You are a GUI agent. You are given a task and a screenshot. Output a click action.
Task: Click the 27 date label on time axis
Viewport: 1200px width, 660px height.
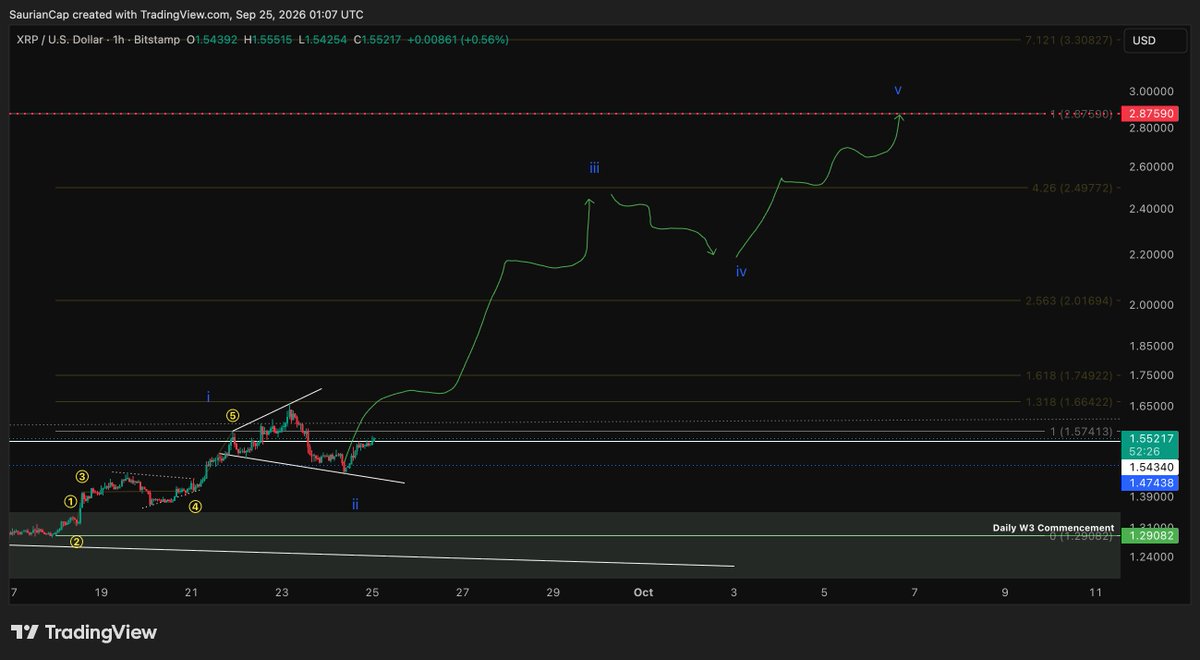[462, 592]
